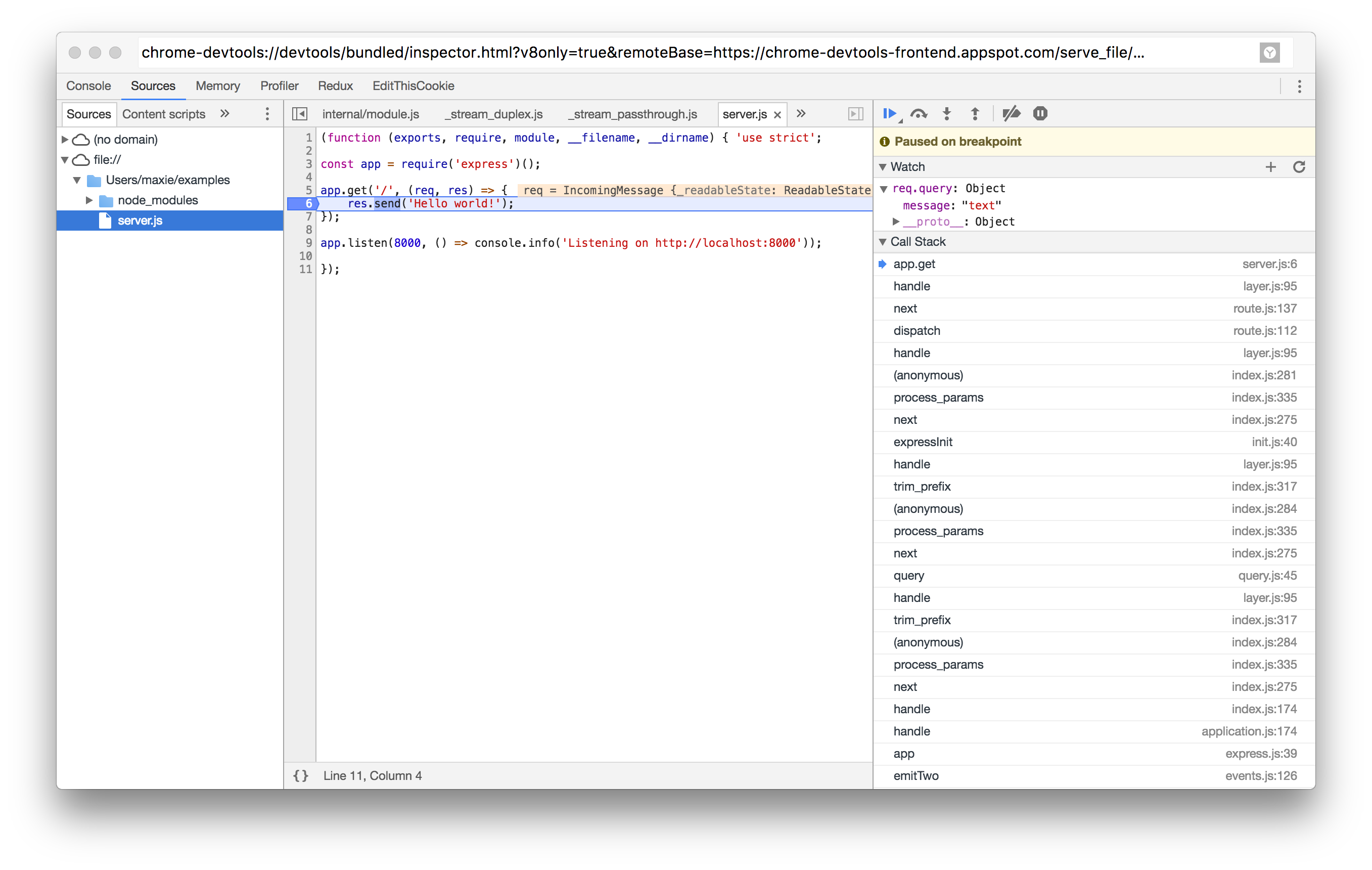This screenshot has height=870, width=1372.
Task: Select the dispatch call stack frame
Action: (x=917, y=331)
